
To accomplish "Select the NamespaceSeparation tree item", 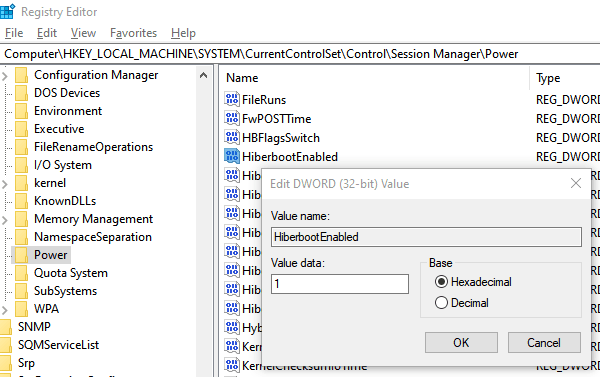I will (93, 237).
